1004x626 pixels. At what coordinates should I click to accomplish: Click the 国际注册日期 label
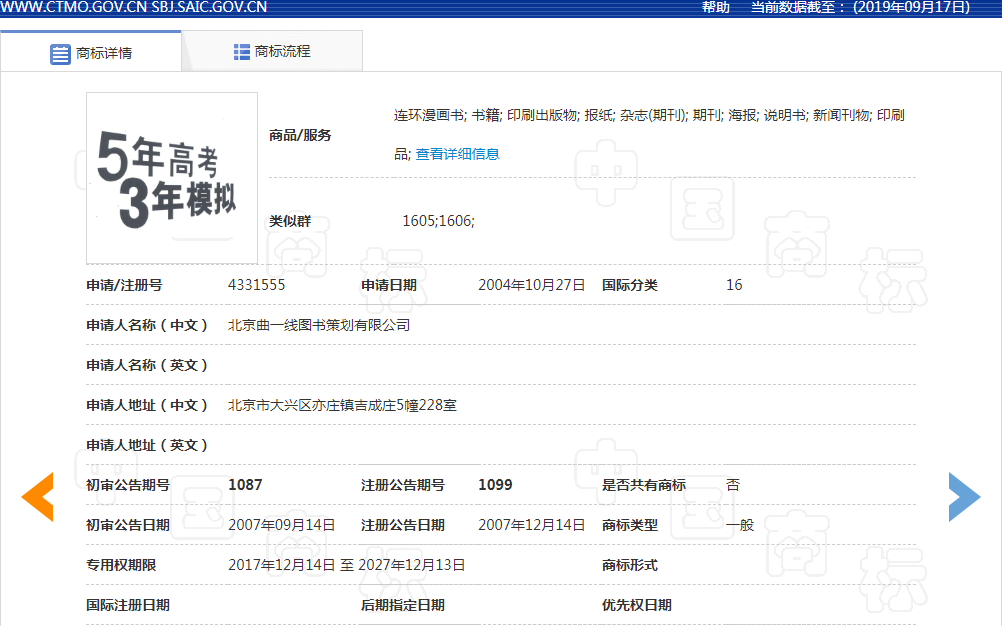pyautogui.click(x=128, y=605)
